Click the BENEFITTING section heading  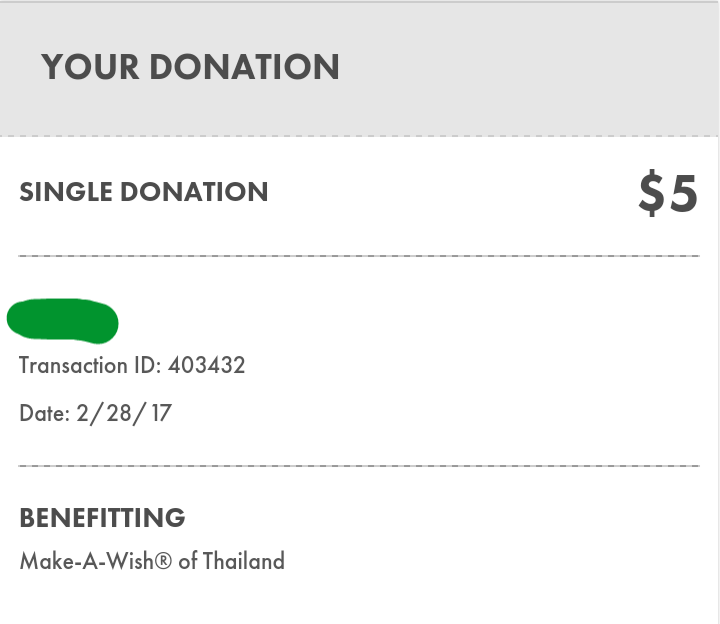[x=102, y=518]
